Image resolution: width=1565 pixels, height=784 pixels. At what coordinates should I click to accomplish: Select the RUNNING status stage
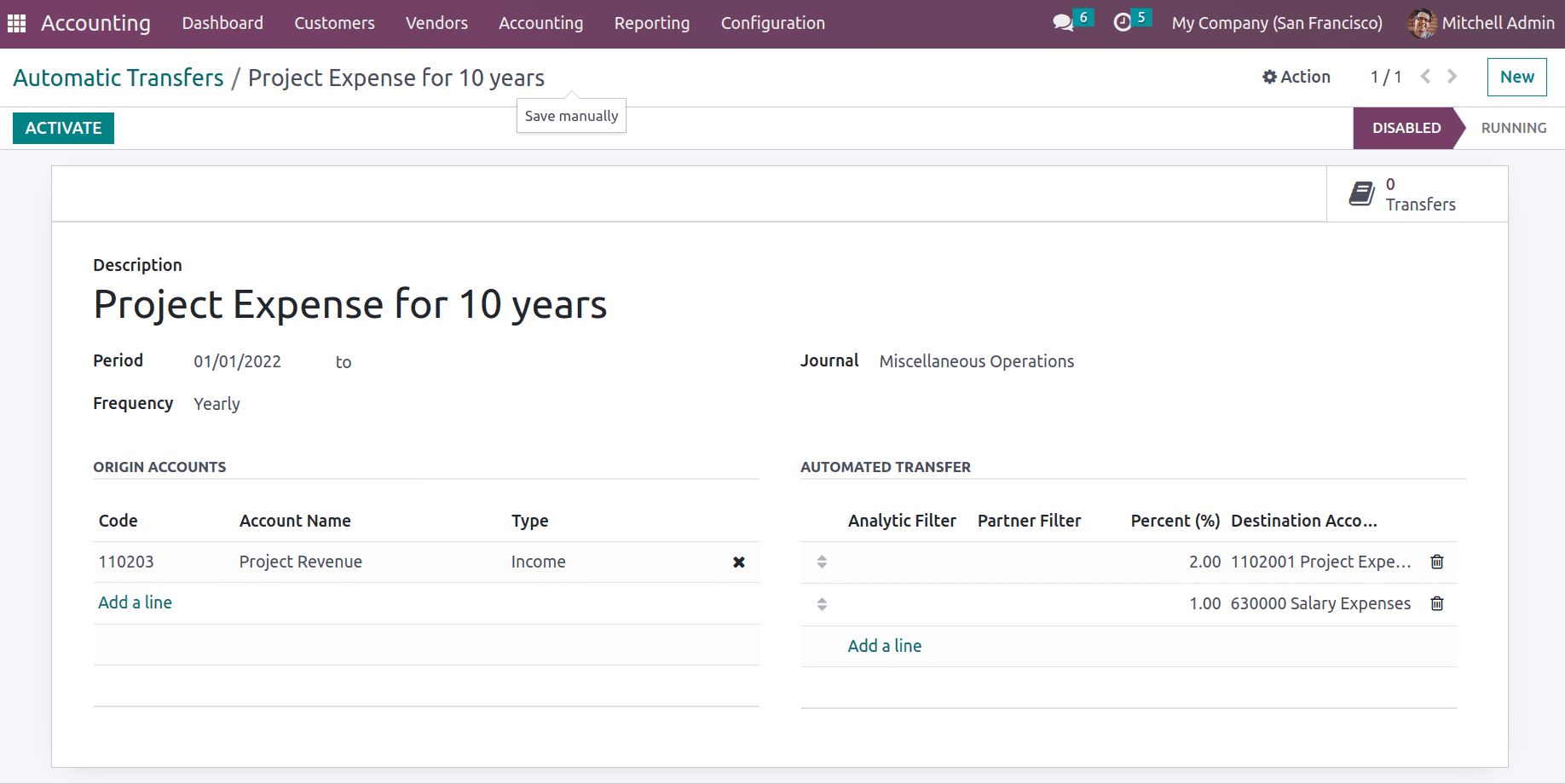(x=1514, y=128)
